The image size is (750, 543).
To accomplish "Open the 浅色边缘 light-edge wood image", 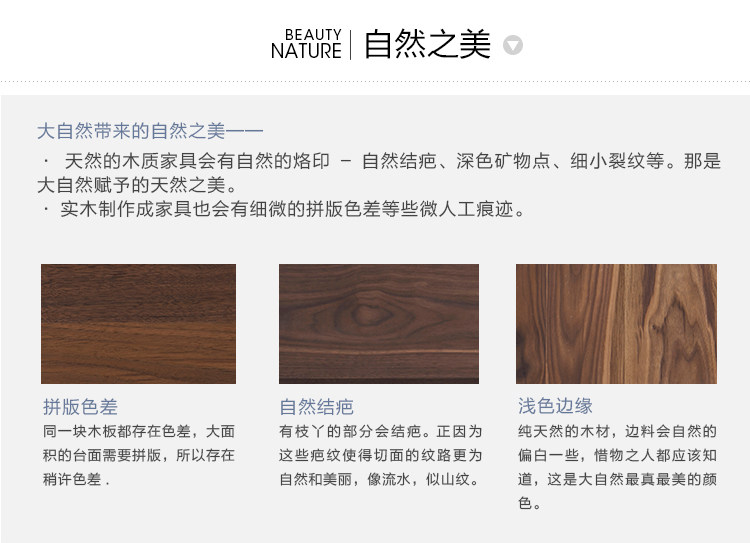I will (616, 324).
